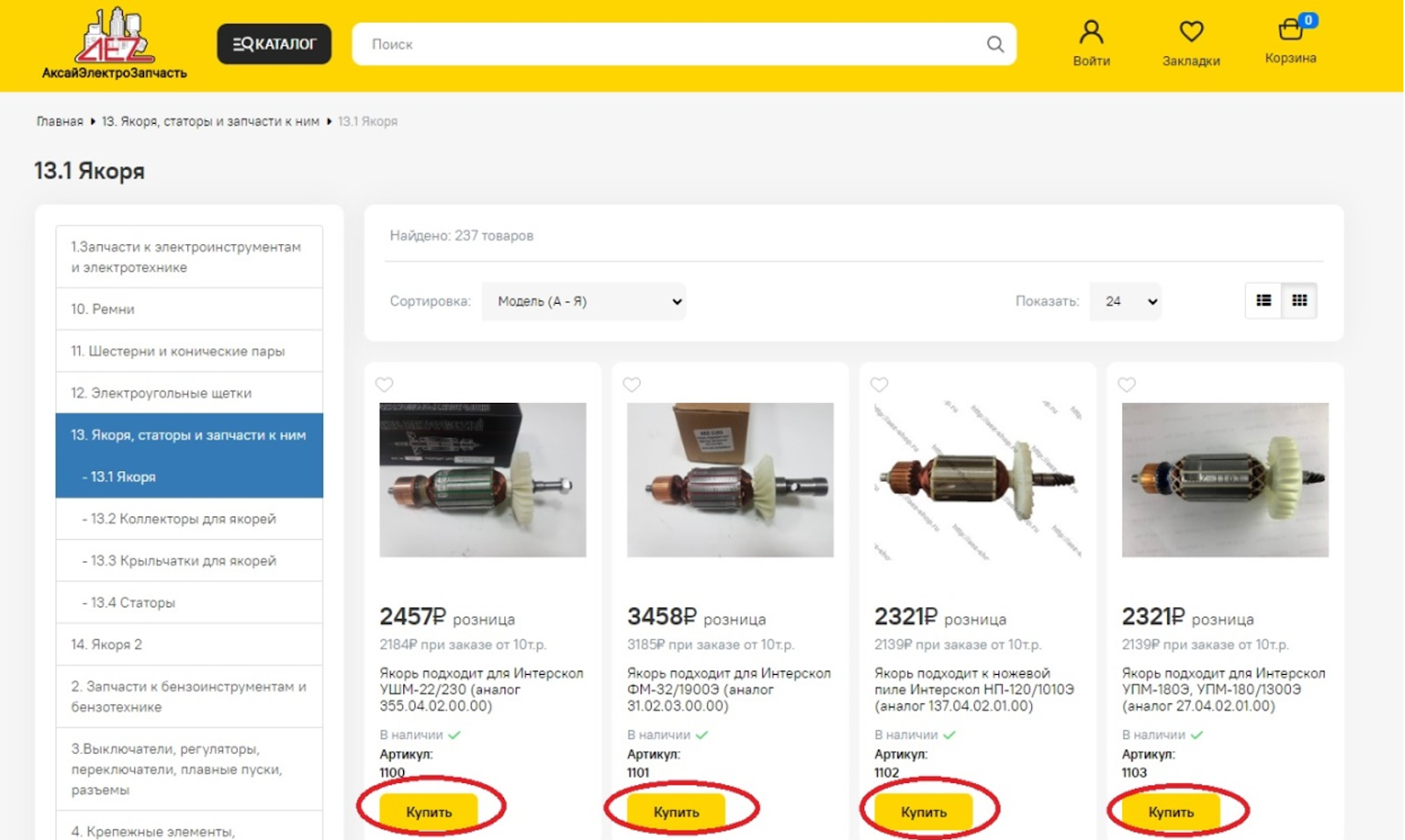Open the КАТАЛОГ menu button
1405x840 pixels.
point(274,44)
